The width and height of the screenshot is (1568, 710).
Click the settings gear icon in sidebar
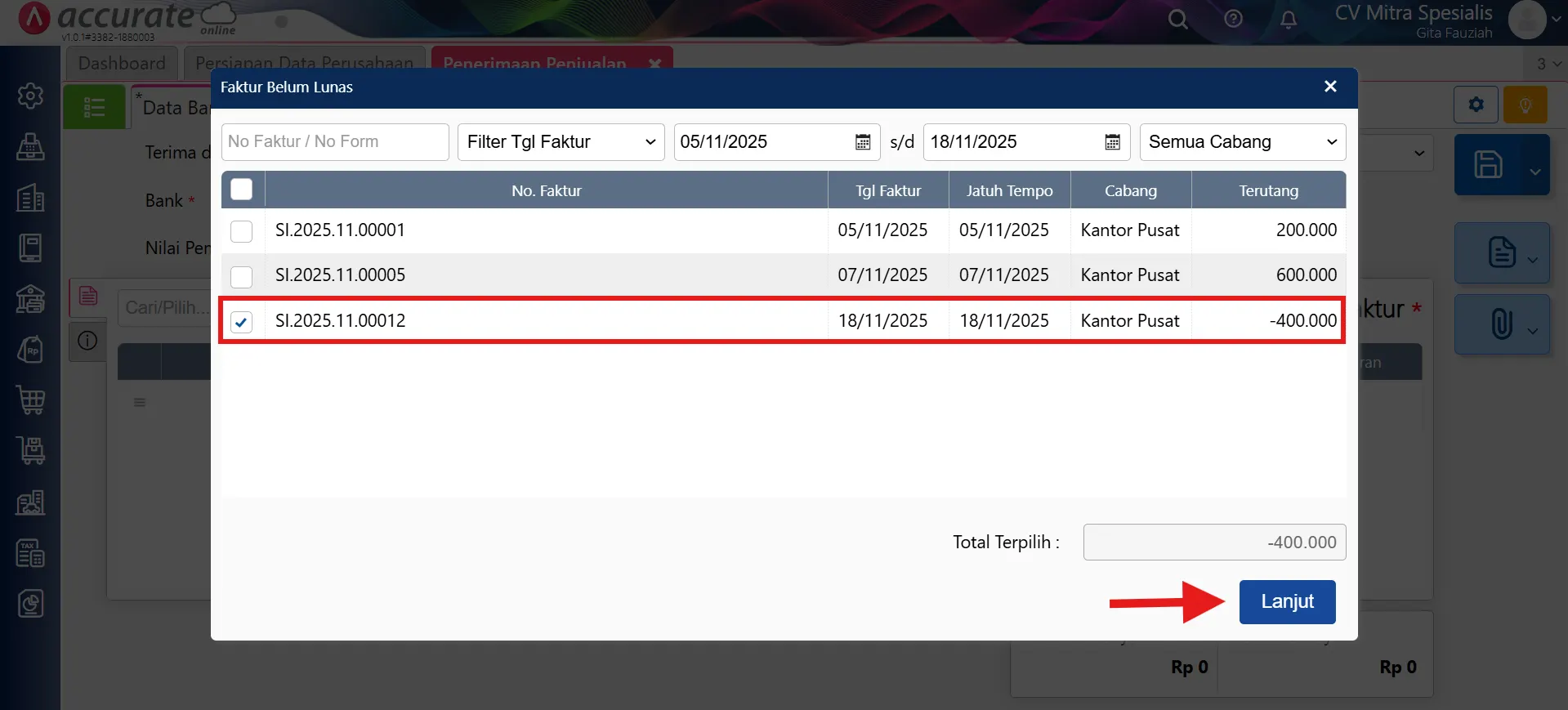point(30,96)
